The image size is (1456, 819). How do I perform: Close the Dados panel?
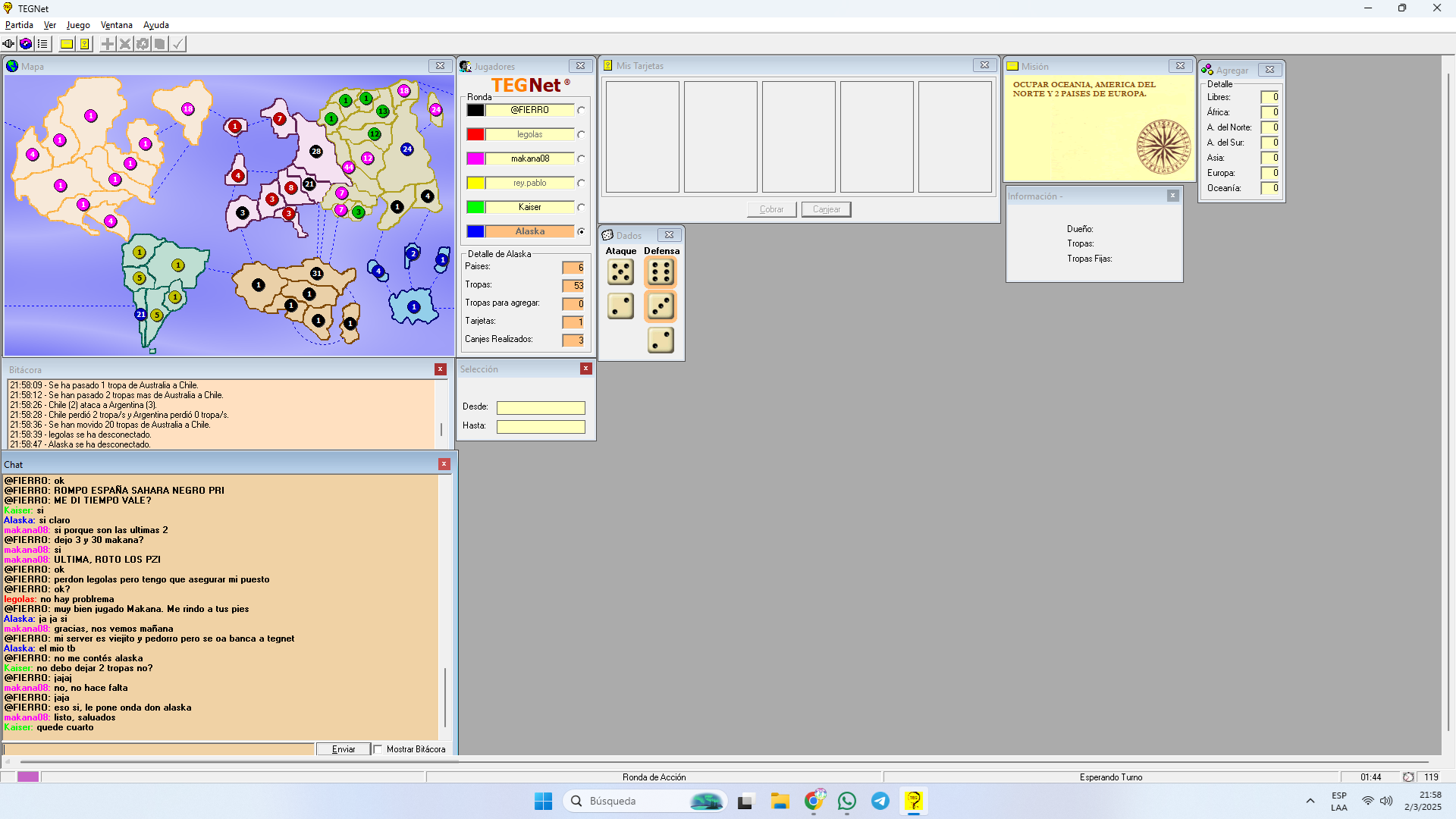pyautogui.click(x=669, y=235)
